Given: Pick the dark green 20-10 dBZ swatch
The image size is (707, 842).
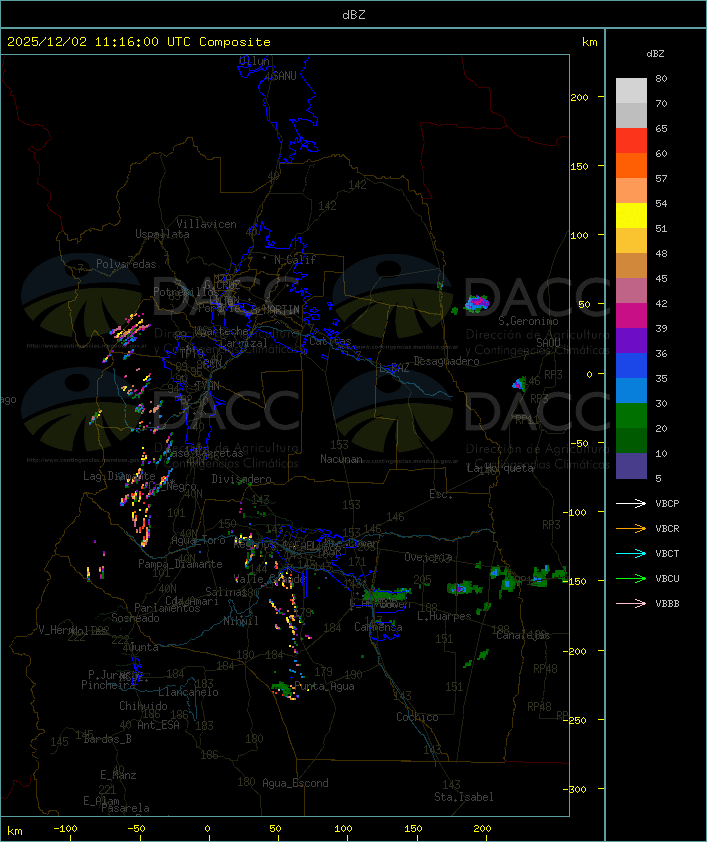Looking at the screenshot, I should [631, 440].
